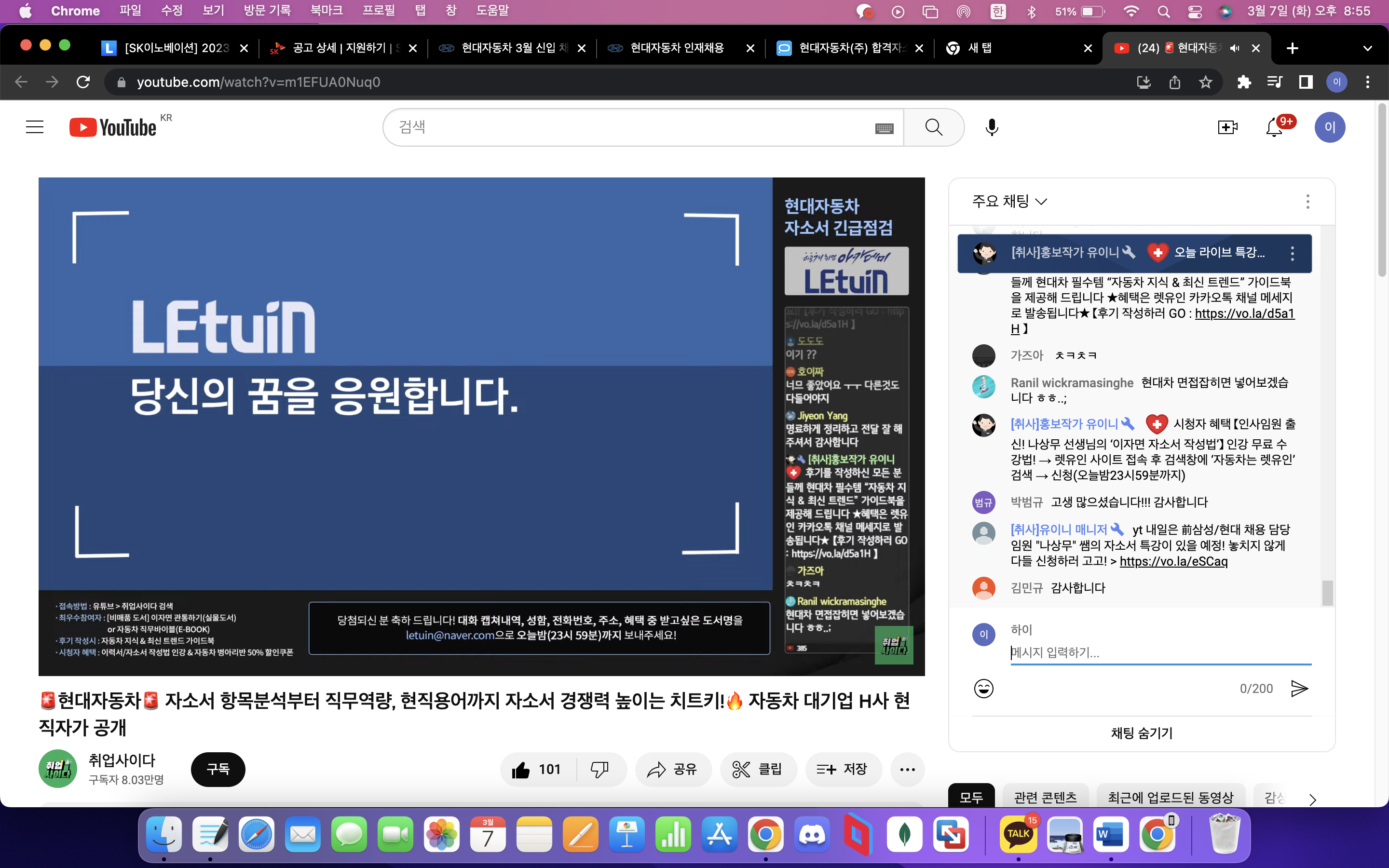Screen dimensions: 1389x868
Task: Switch to the 현대자동차 인재채용 tab
Action: click(x=677, y=48)
